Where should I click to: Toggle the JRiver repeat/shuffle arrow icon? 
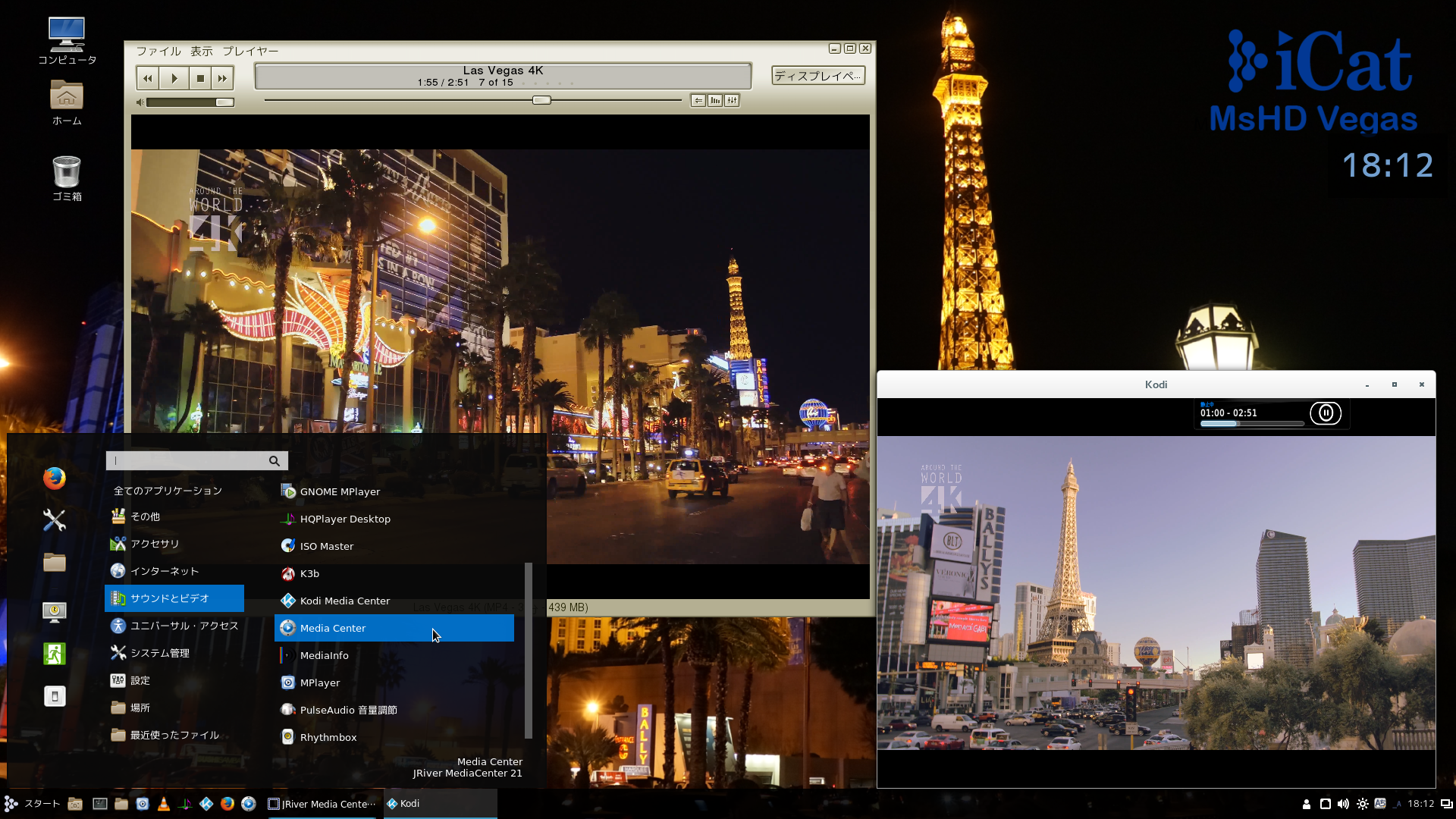(698, 100)
